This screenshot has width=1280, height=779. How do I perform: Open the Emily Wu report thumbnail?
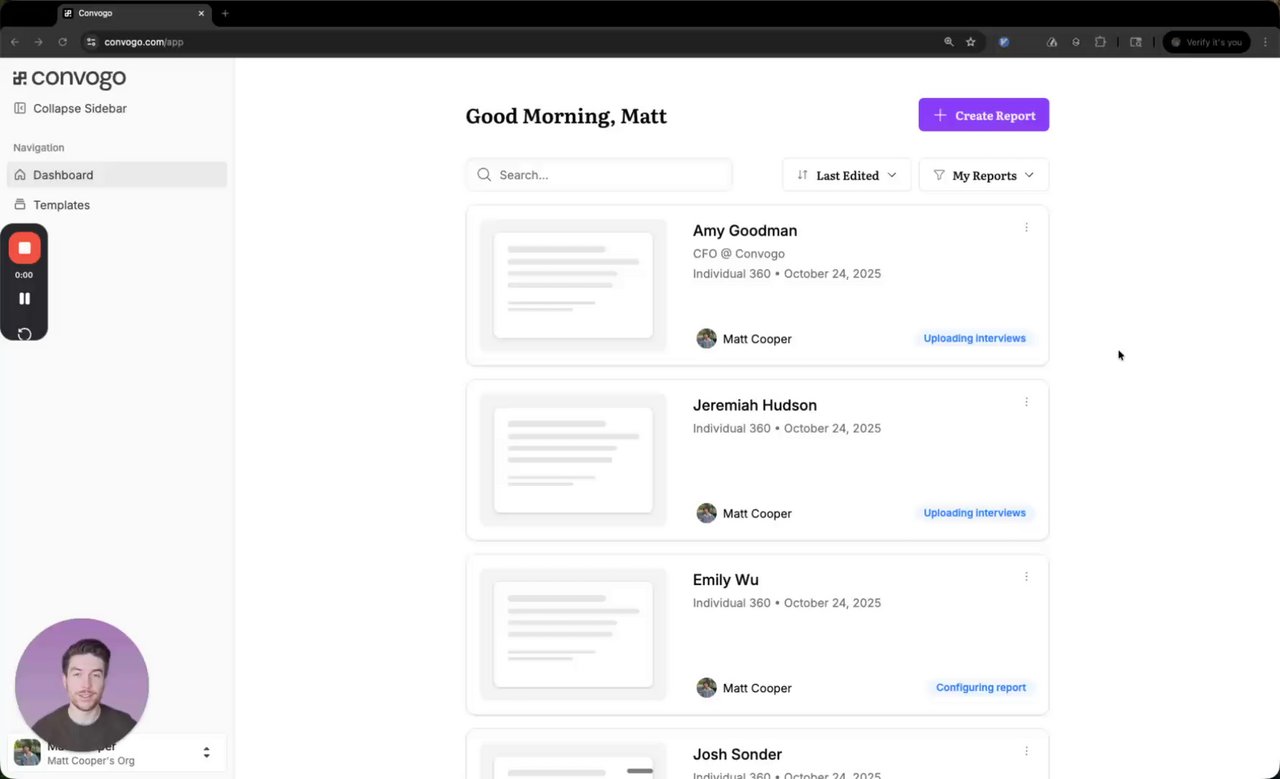(x=573, y=634)
